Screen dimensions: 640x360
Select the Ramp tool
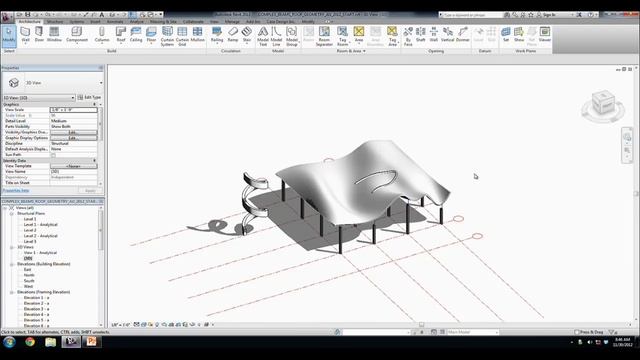pyautogui.click(x=233, y=34)
